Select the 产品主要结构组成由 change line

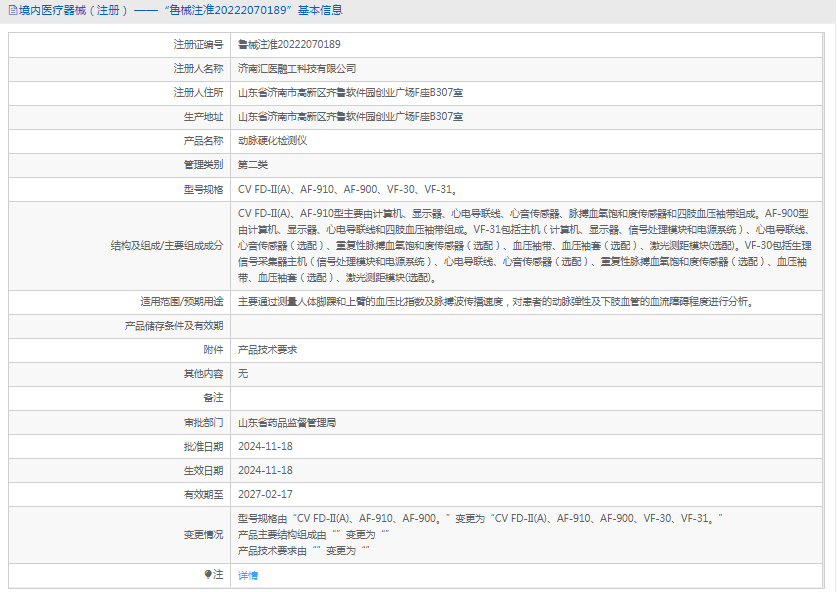point(314,534)
